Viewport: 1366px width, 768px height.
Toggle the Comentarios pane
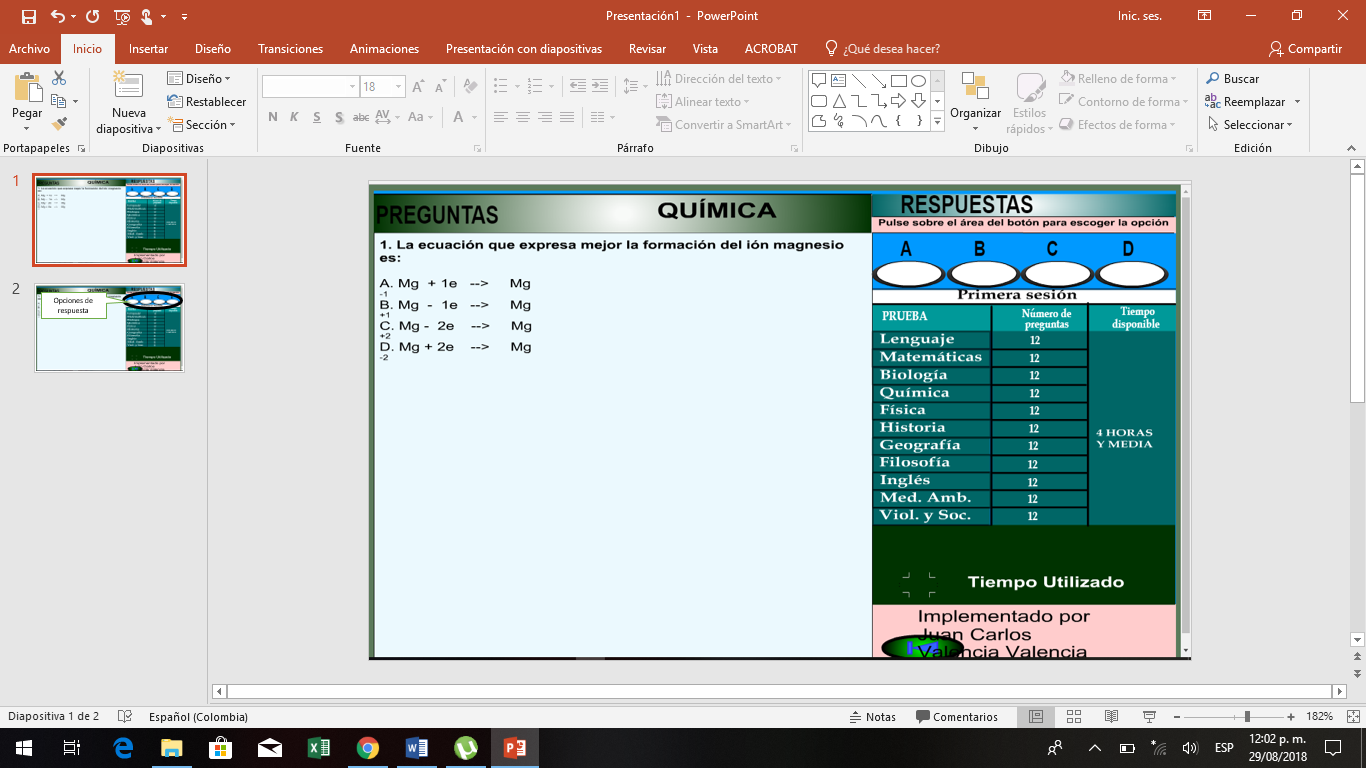pos(956,717)
